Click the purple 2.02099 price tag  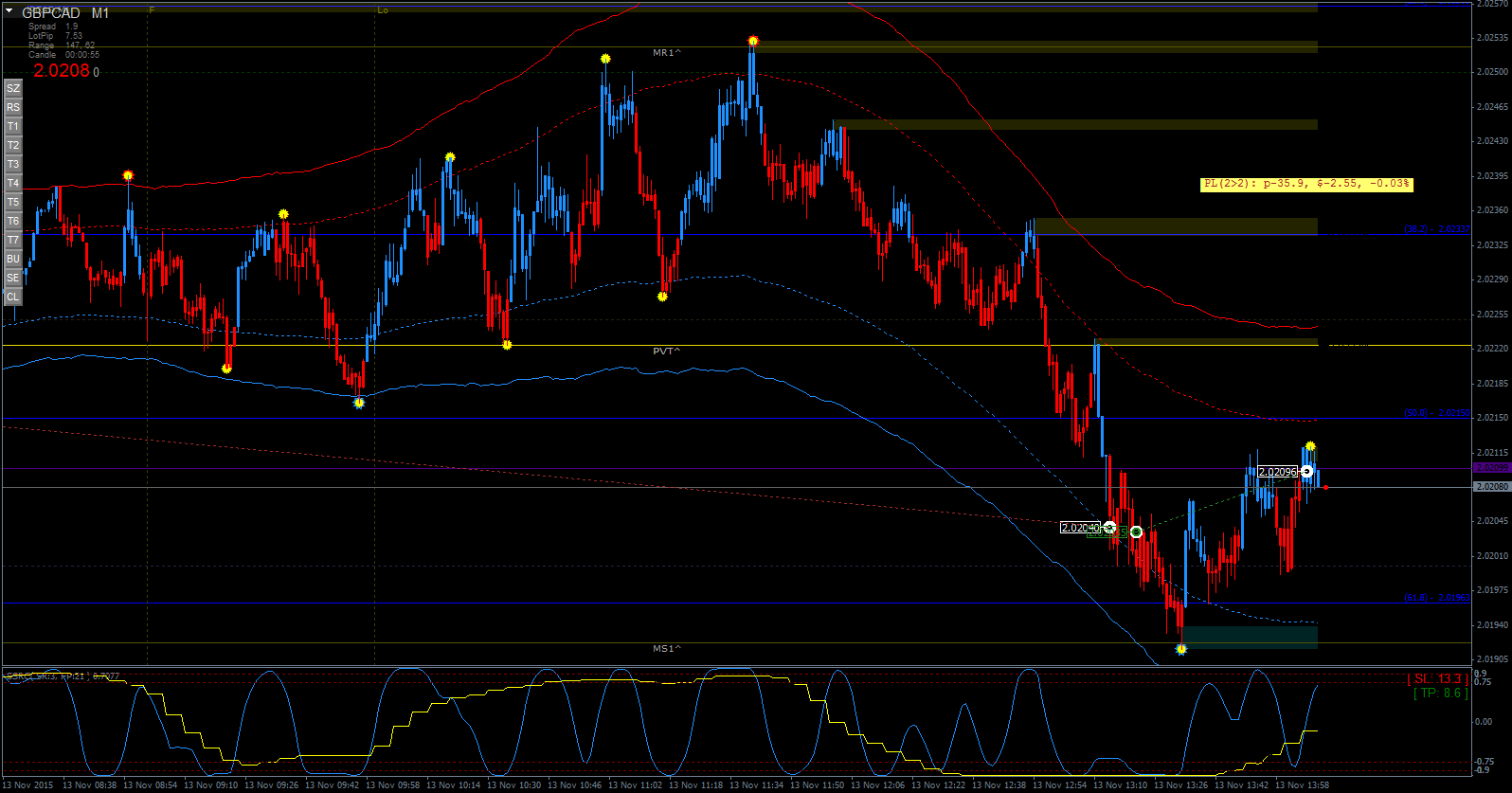[1492, 468]
